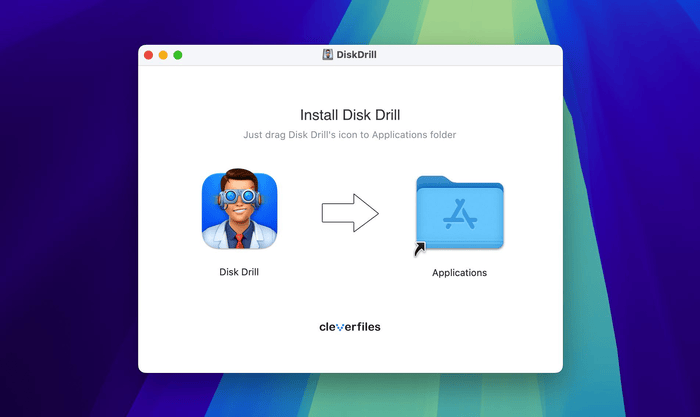Click the drag instructions subtitle text
The height and width of the screenshot is (417, 700).
pyautogui.click(x=350, y=135)
